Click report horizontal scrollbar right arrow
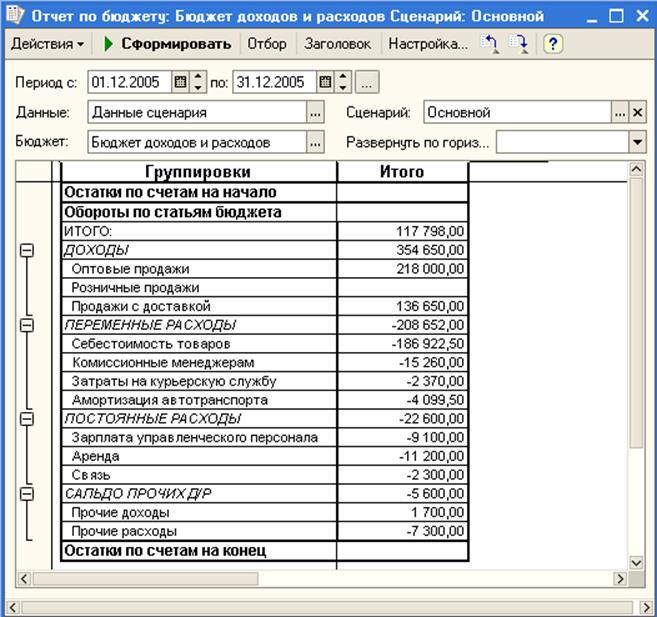This screenshot has width=657, height=617. [x=620, y=579]
